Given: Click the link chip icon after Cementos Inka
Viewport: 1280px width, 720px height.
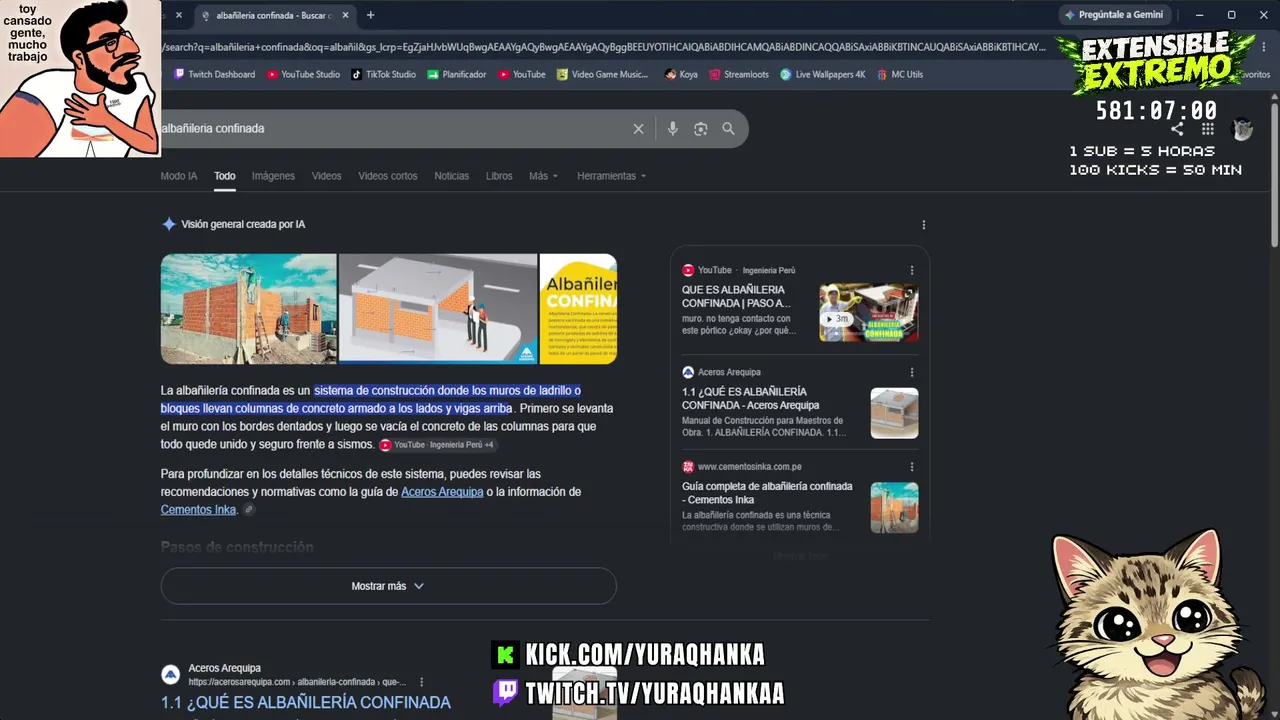Looking at the screenshot, I should click(249, 510).
